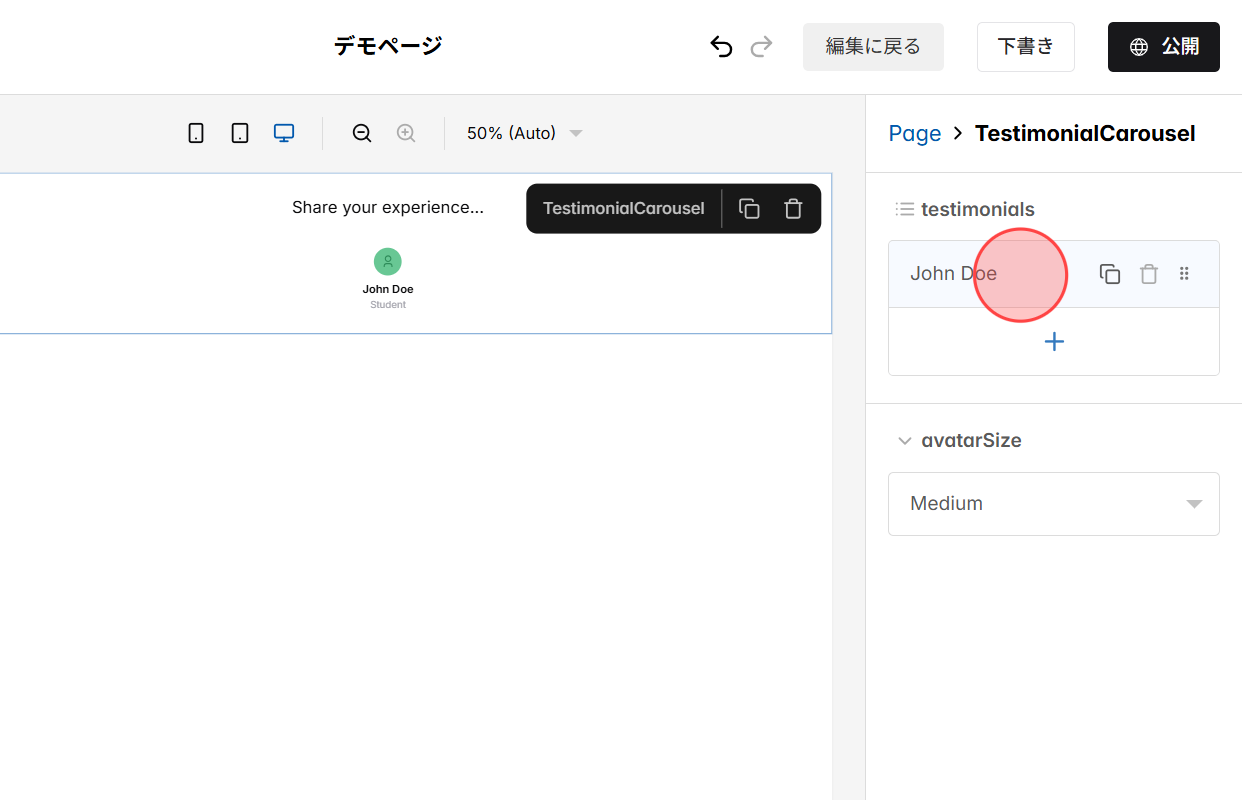This screenshot has width=1242, height=800.
Task: Delete the John Doe testimonial item
Action: 1148,273
